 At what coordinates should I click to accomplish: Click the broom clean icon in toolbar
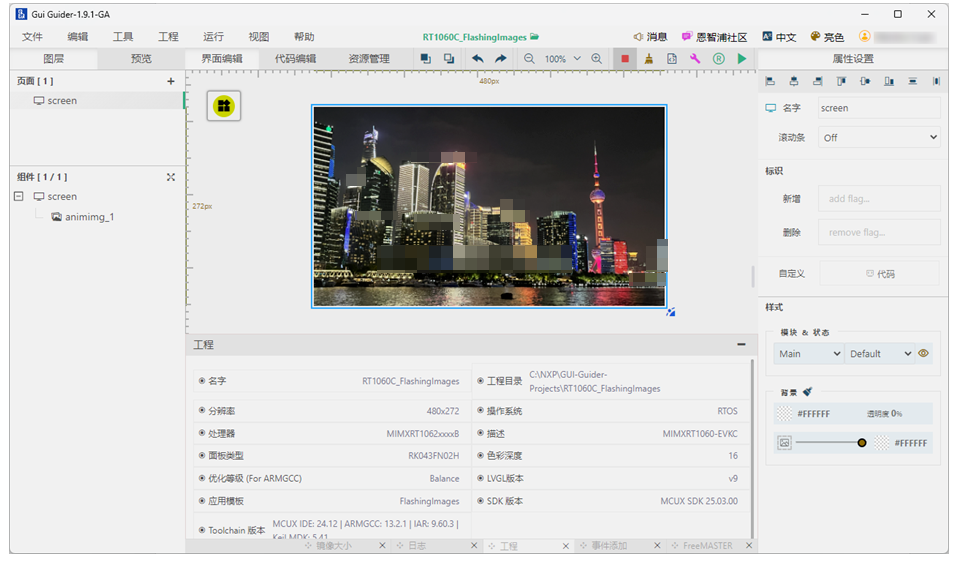pyautogui.click(x=649, y=59)
